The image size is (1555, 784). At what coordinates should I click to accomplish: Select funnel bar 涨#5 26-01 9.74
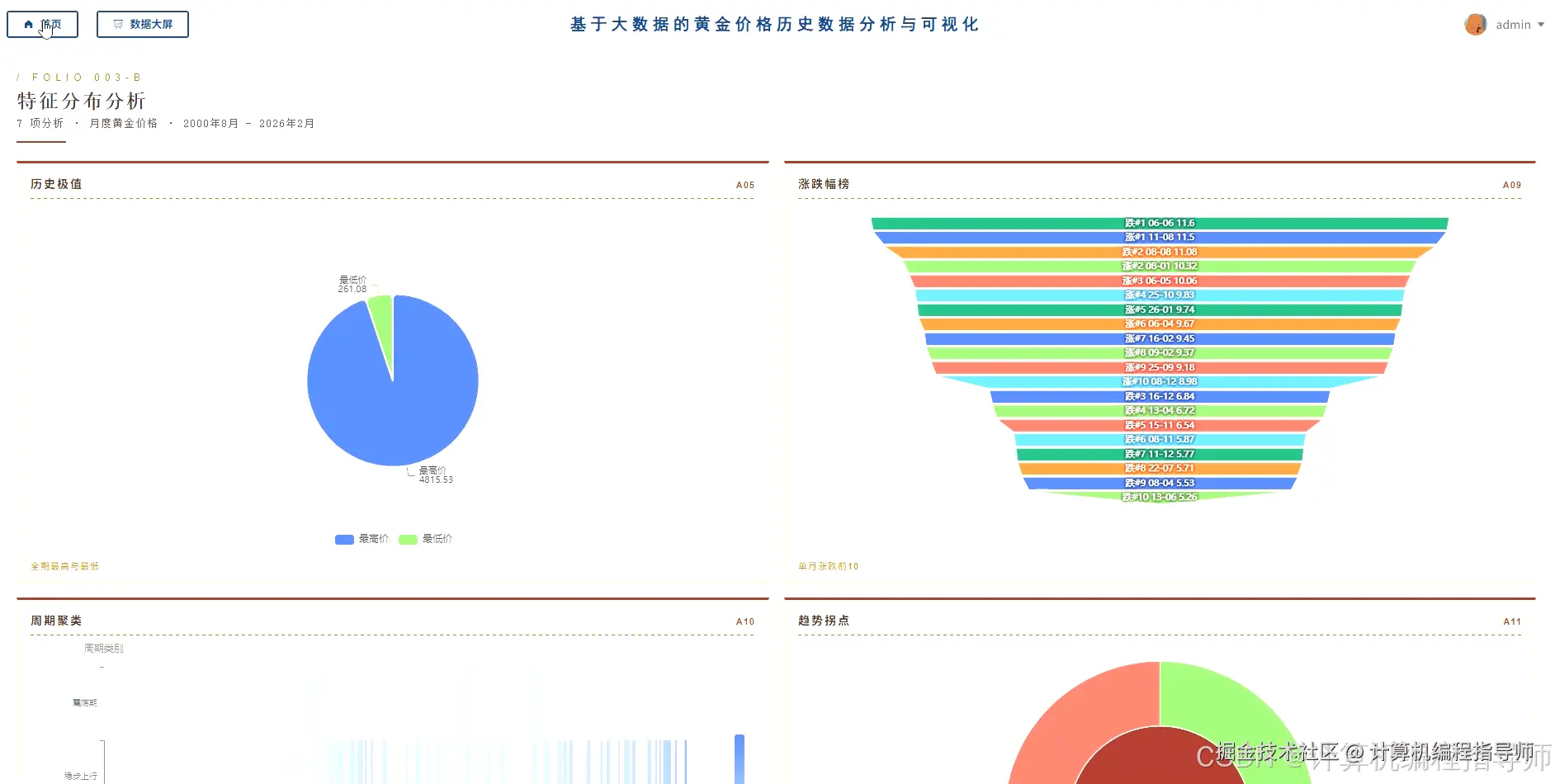click(x=1160, y=310)
